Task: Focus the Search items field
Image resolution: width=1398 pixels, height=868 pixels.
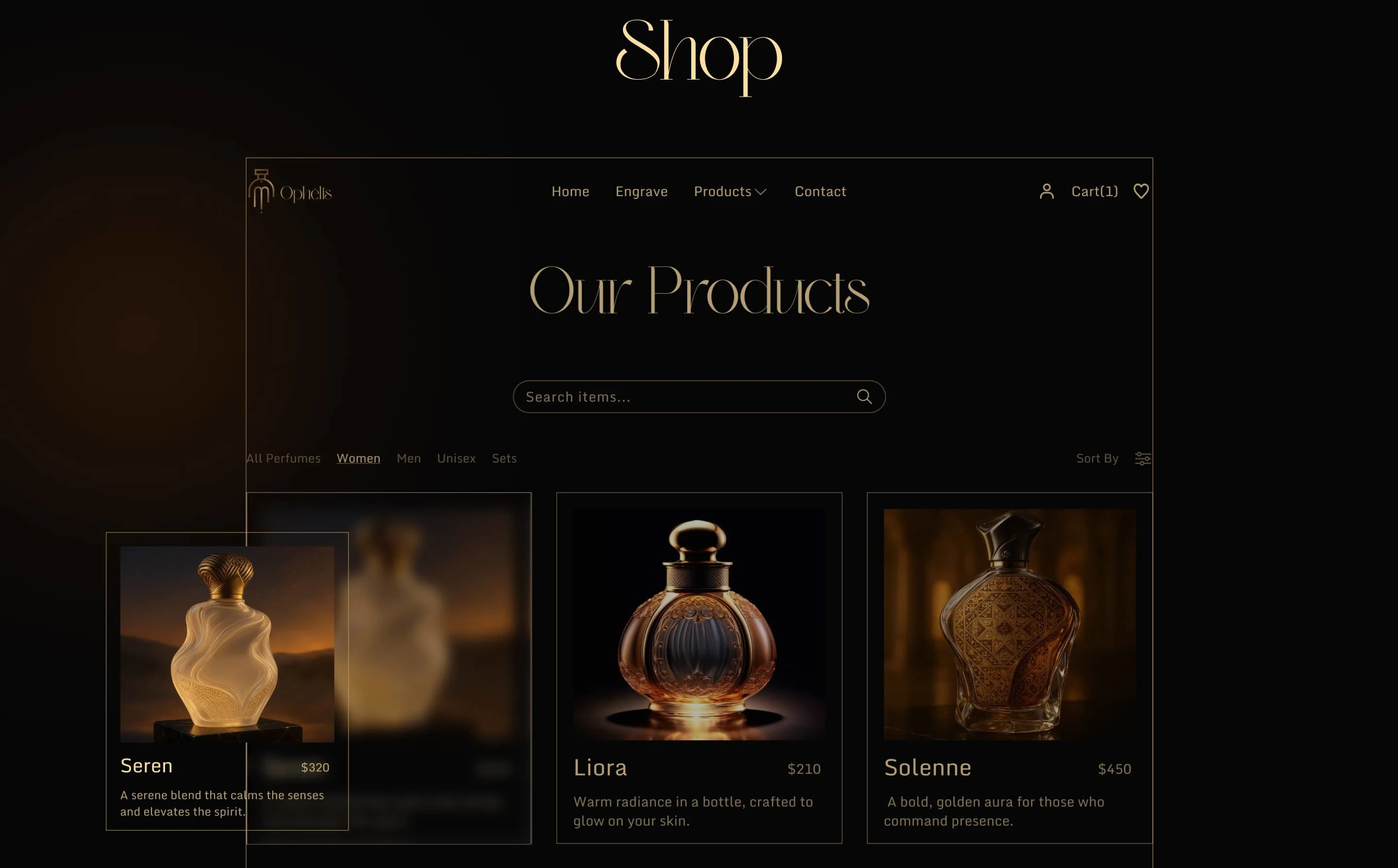Action: point(699,397)
